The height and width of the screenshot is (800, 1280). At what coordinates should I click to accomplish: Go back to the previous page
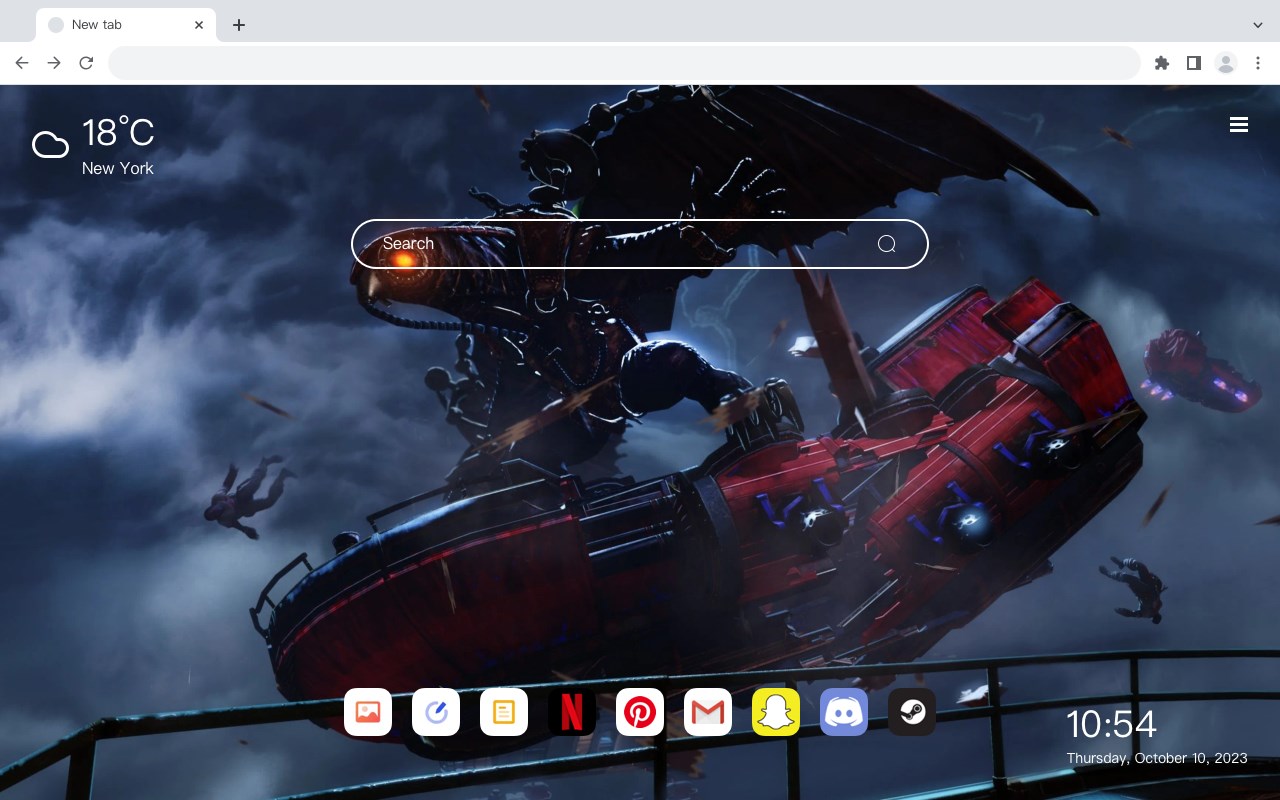click(x=22, y=63)
